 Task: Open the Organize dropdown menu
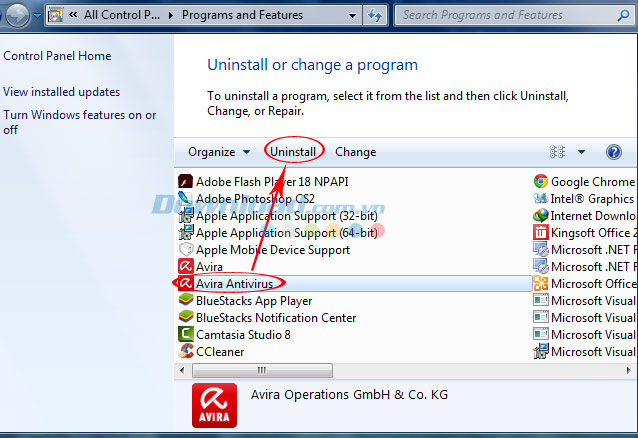tap(219, 152)
